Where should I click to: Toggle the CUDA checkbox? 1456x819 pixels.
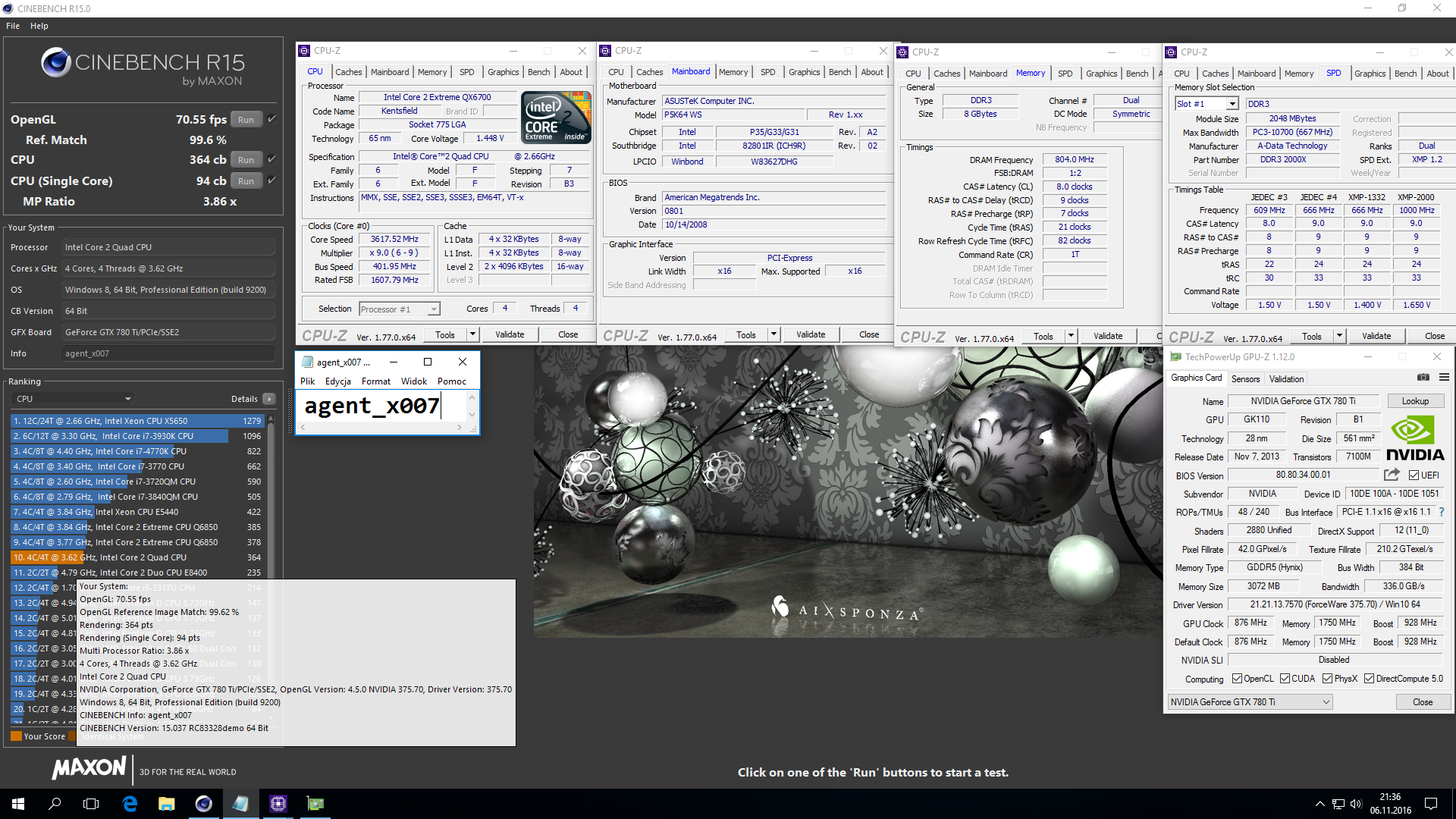1285,679
